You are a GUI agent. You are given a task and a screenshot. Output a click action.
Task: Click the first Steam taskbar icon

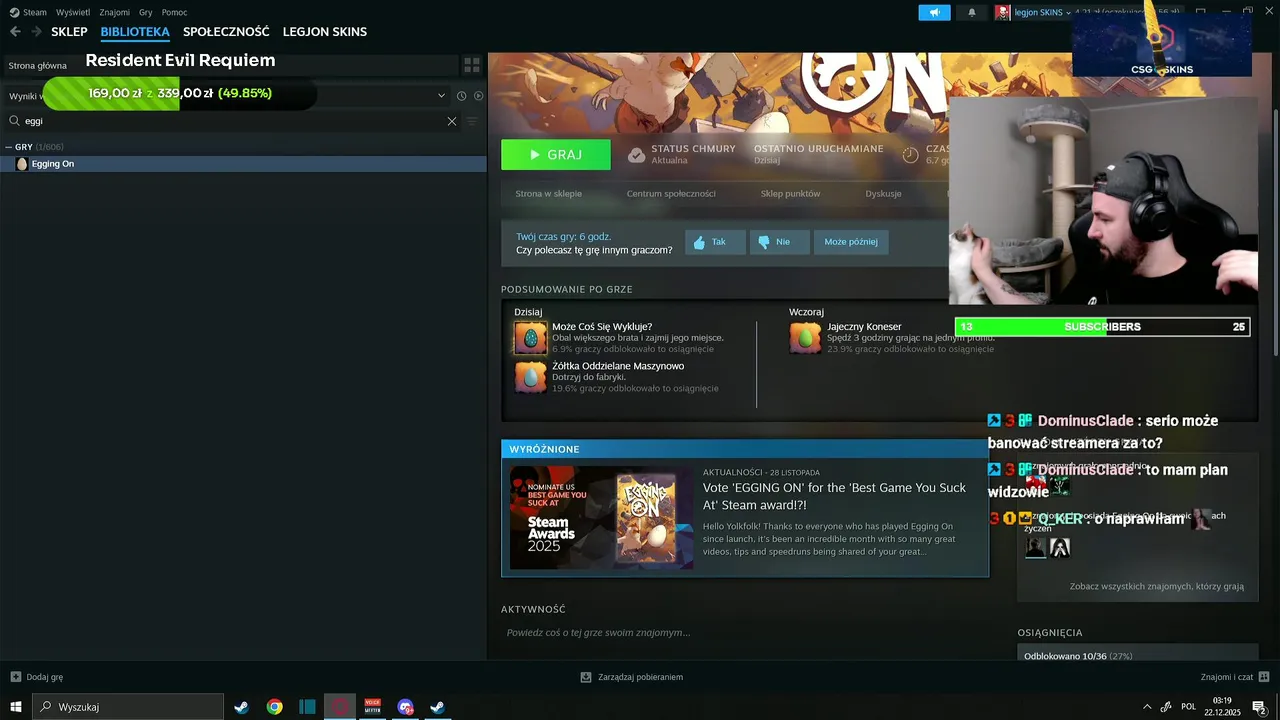click(x=241, y=707)
